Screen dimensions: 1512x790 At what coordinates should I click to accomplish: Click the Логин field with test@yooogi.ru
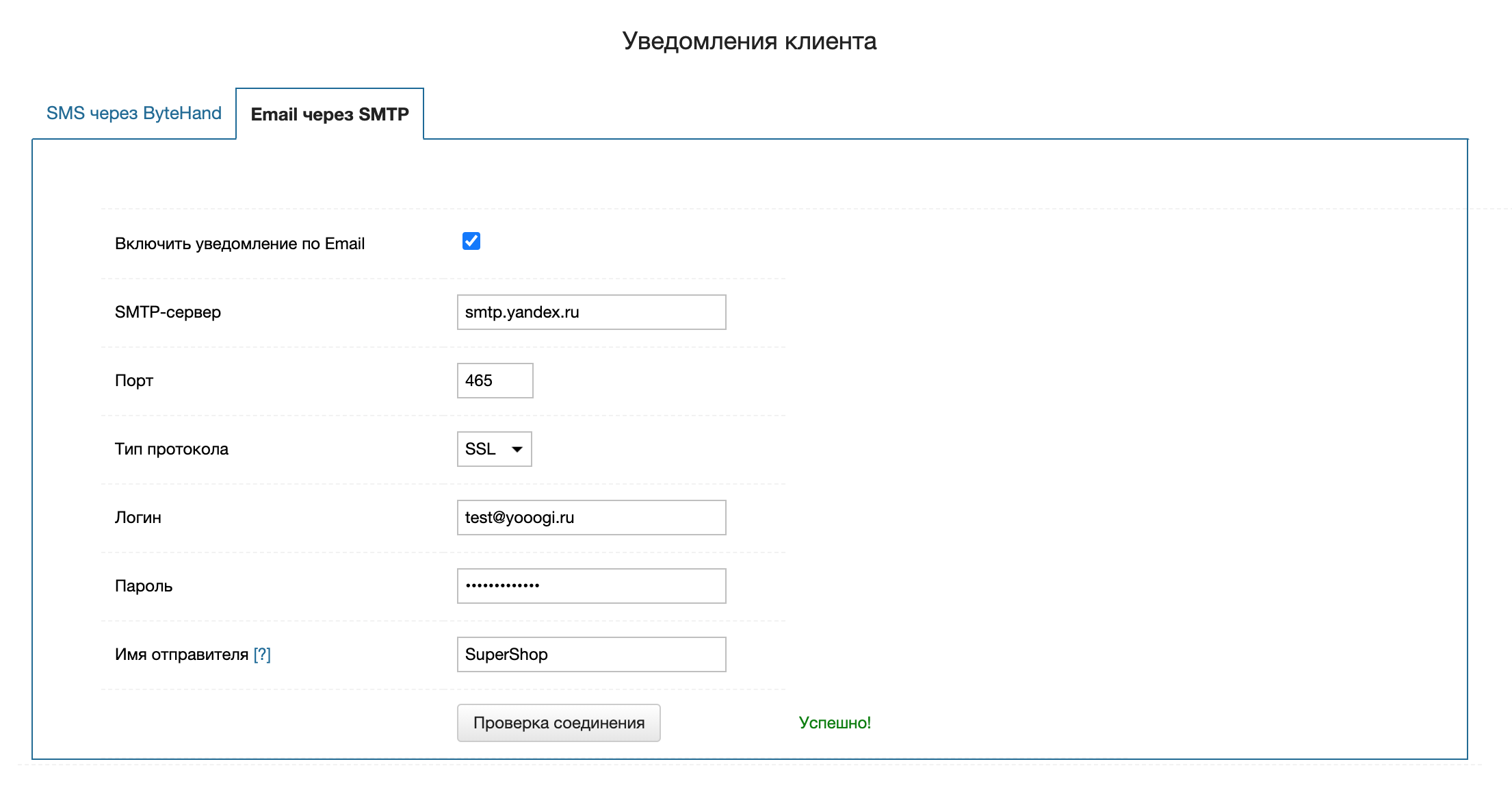coord(591,518)
